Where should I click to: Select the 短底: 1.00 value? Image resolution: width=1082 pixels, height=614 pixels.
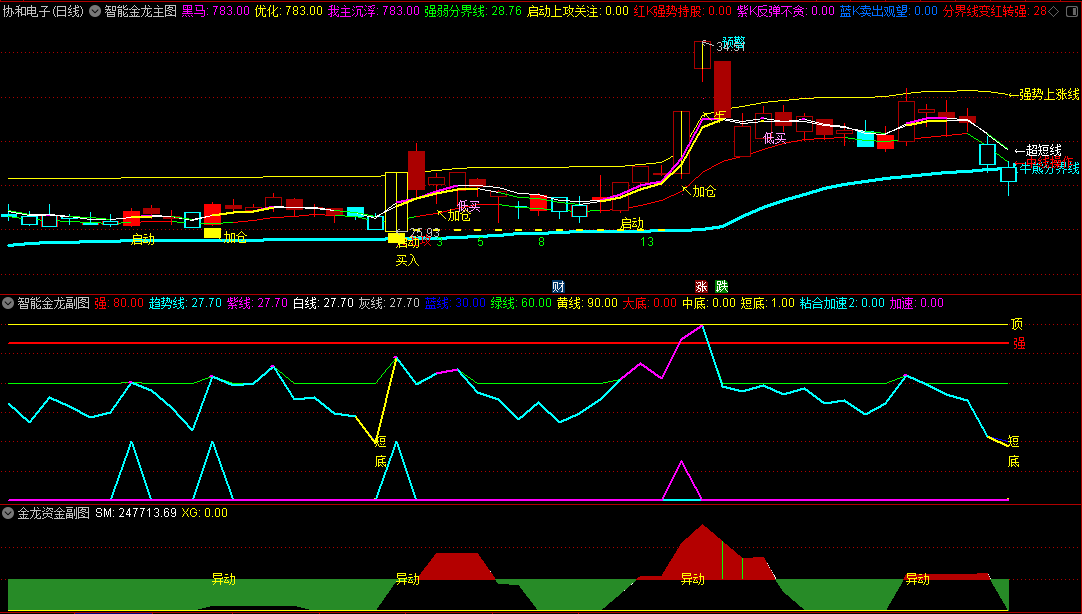pyautogui.click(x=767, y=303)
